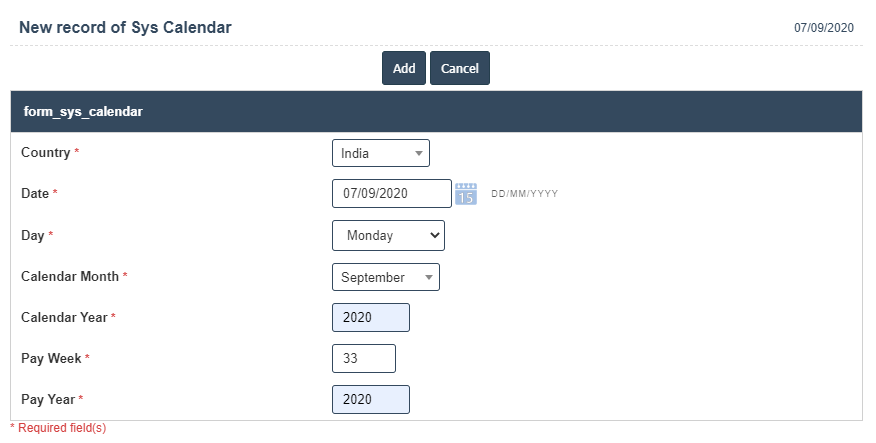Open the Calendar Month dropdown showing September

click(385, 277)
